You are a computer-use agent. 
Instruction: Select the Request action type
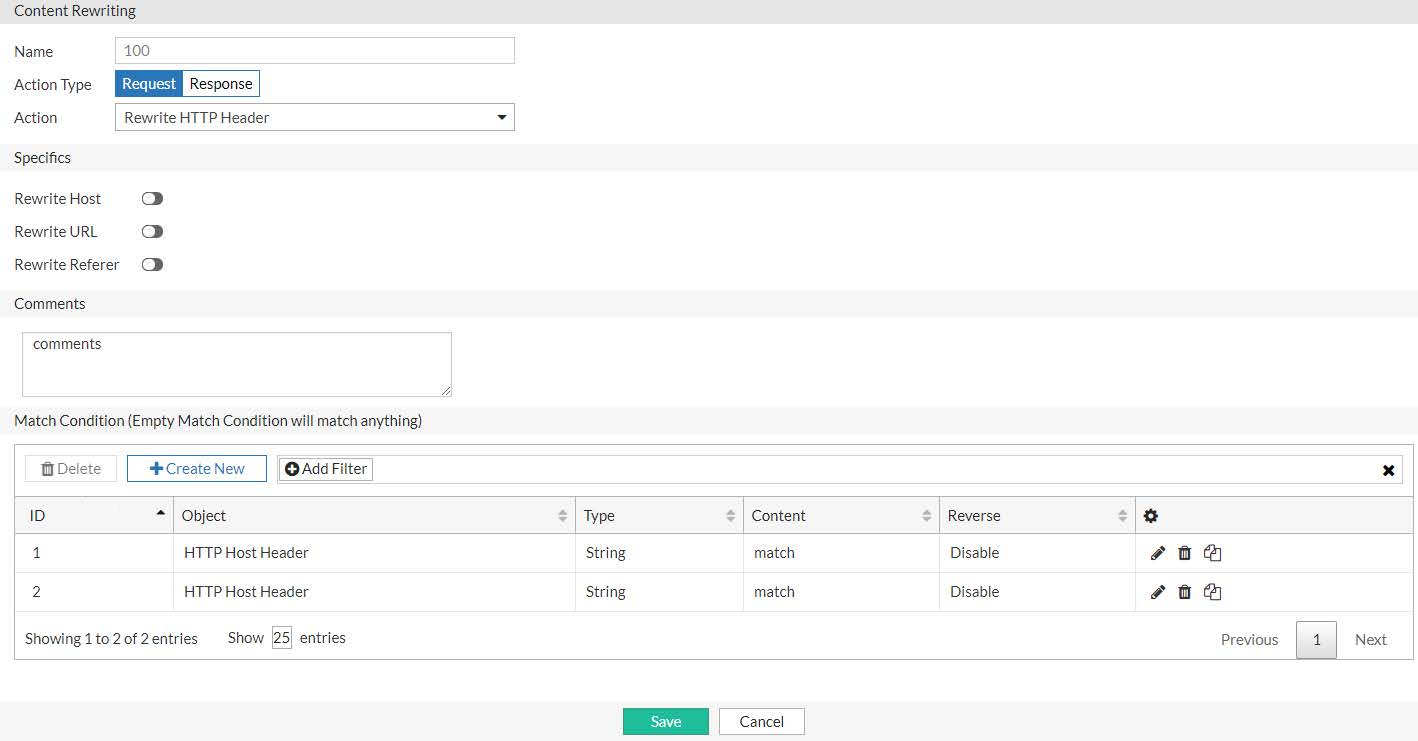pyautogui.click(x=148, y=83)
